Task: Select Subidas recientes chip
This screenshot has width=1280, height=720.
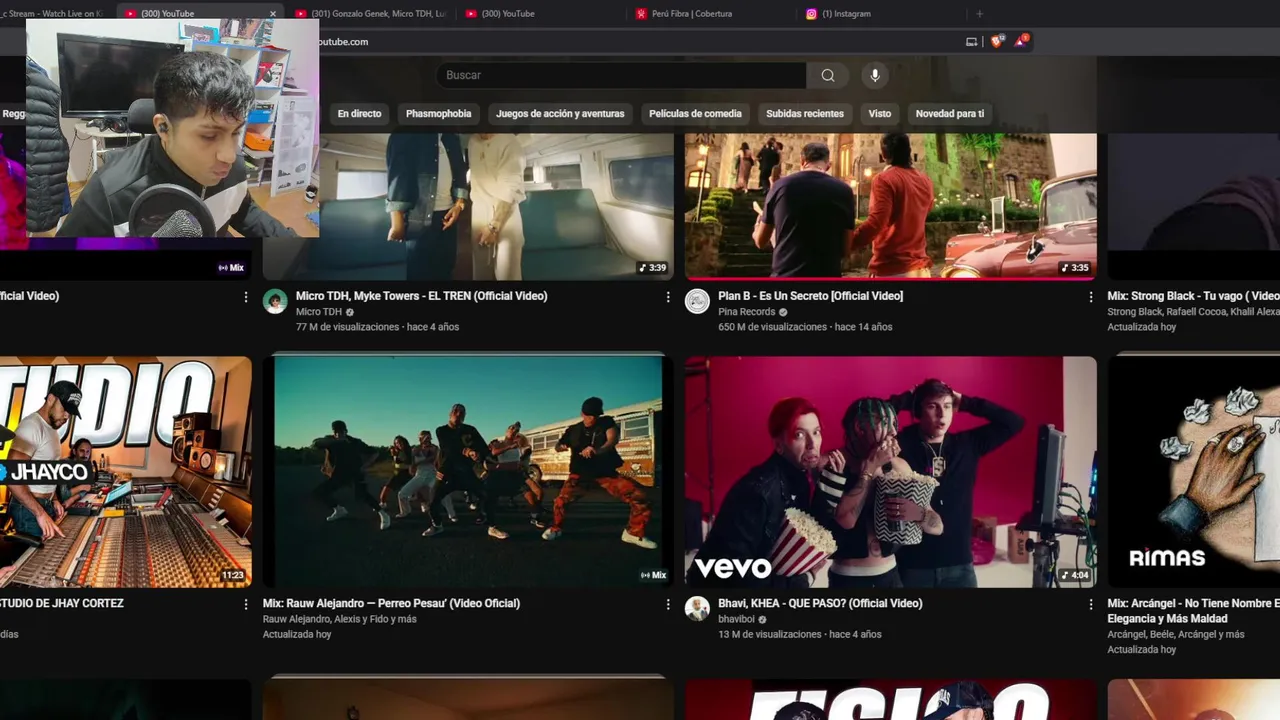Action: tap(805, 114)
